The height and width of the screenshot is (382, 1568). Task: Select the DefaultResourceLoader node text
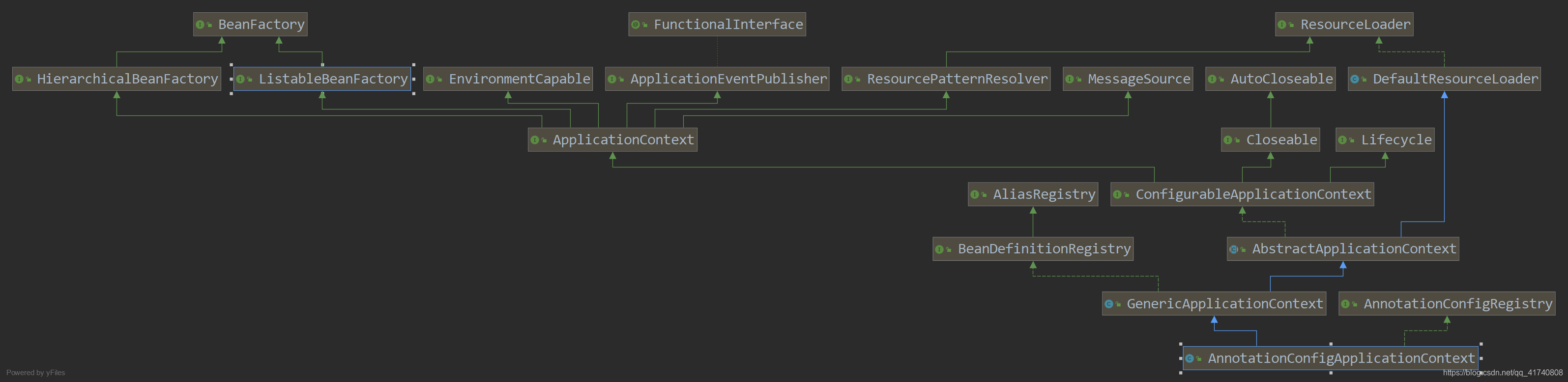pyautogui.click(x=1455, y=79)
